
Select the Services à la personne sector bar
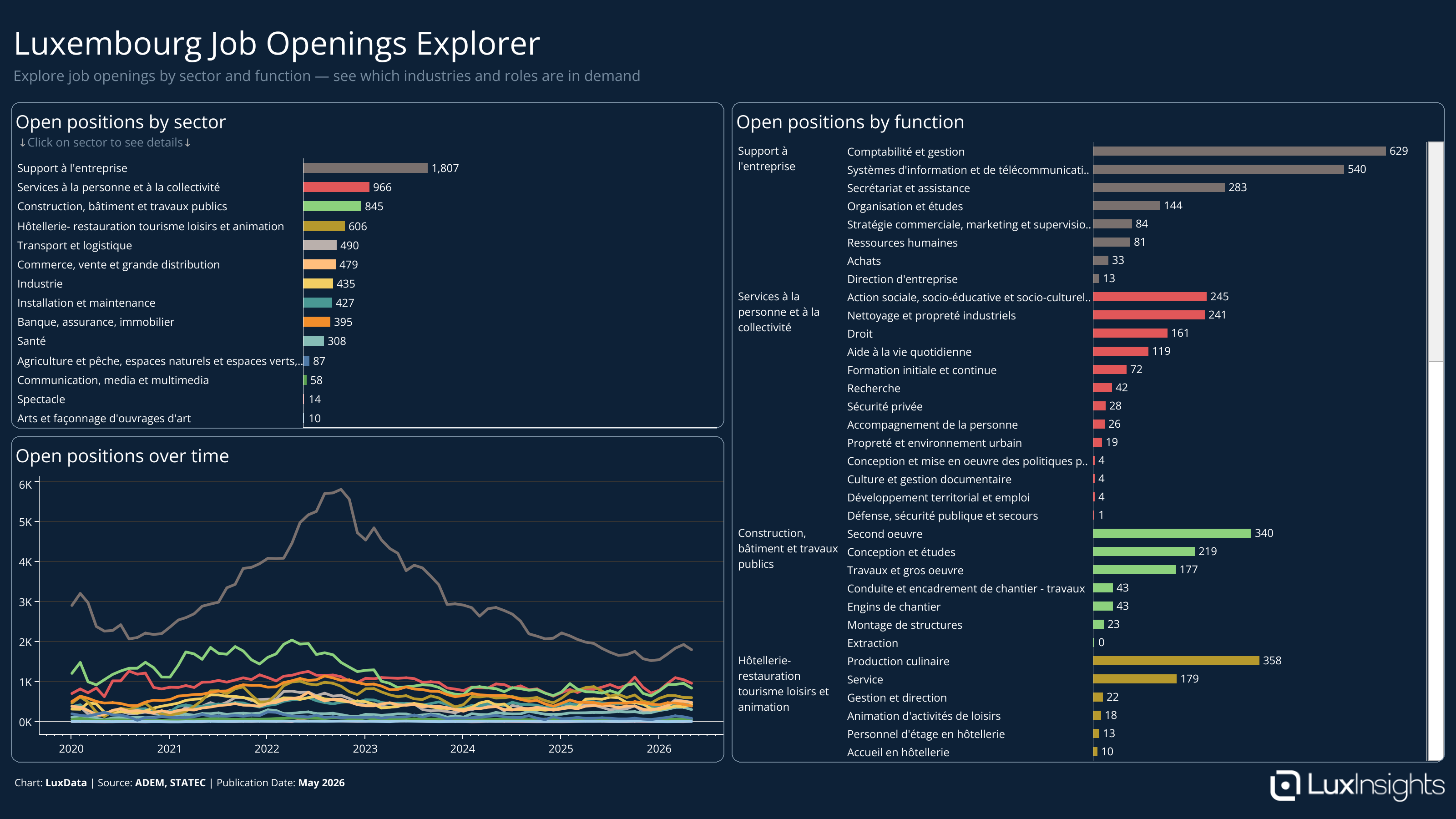336,187
